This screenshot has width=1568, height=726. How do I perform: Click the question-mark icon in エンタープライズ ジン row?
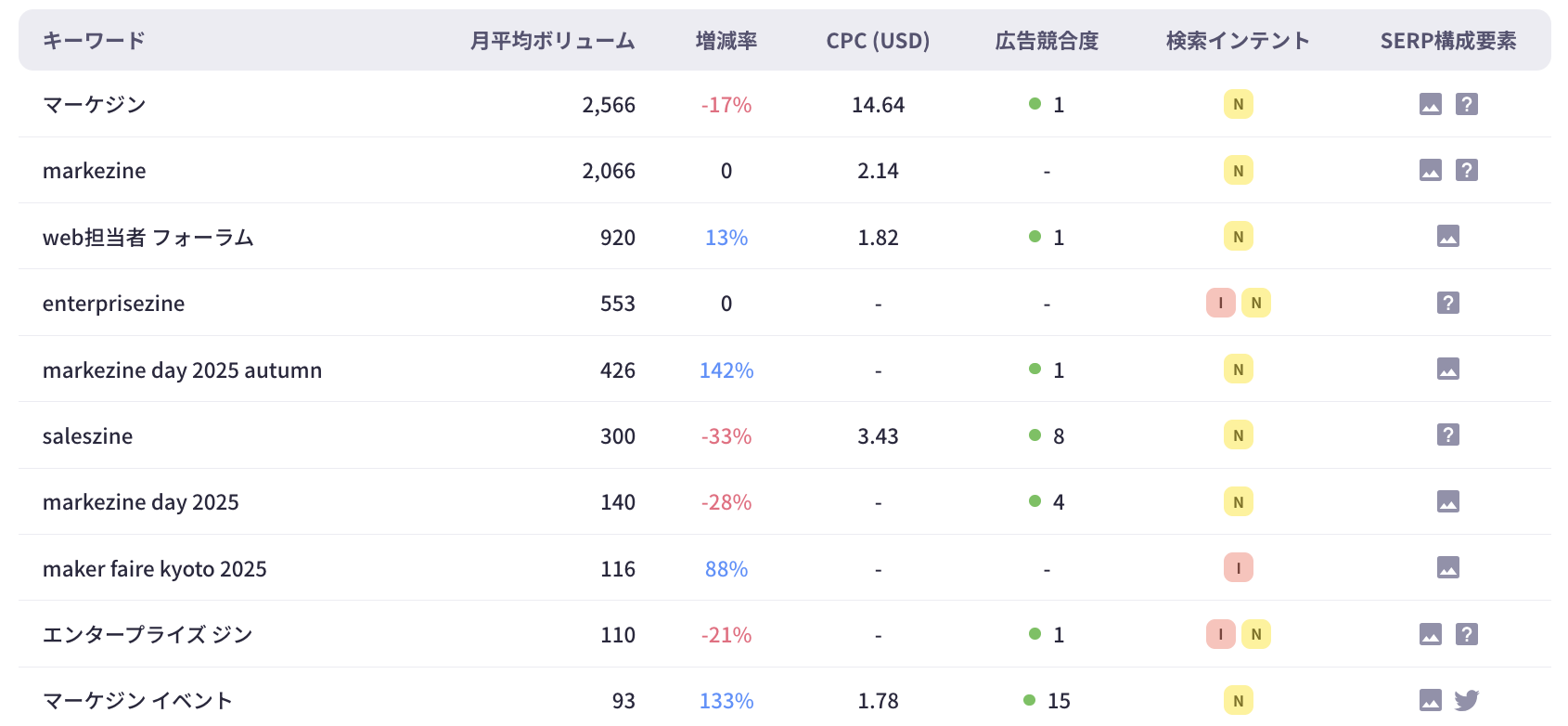coord(1466,635)
